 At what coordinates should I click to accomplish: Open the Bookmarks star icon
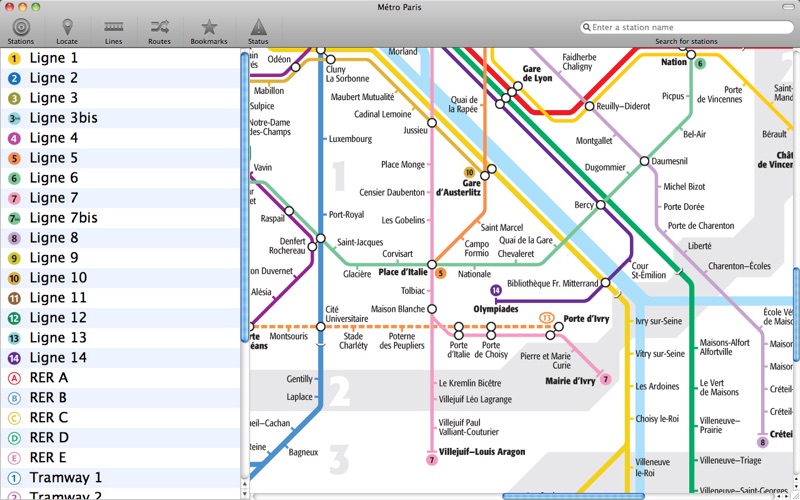209,27
